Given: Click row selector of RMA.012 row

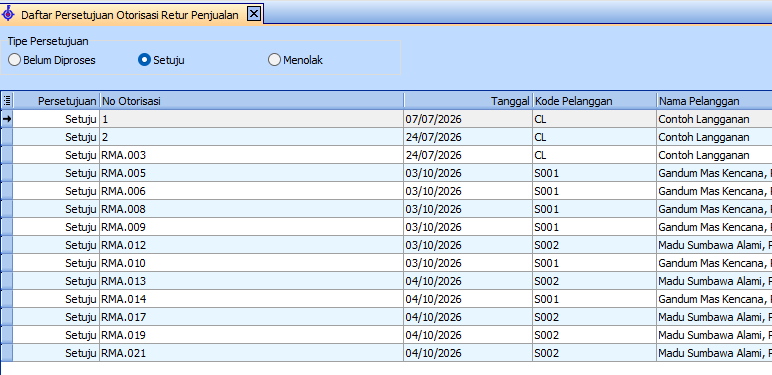Looking at the screenshot, I should [x=7, y=245].
